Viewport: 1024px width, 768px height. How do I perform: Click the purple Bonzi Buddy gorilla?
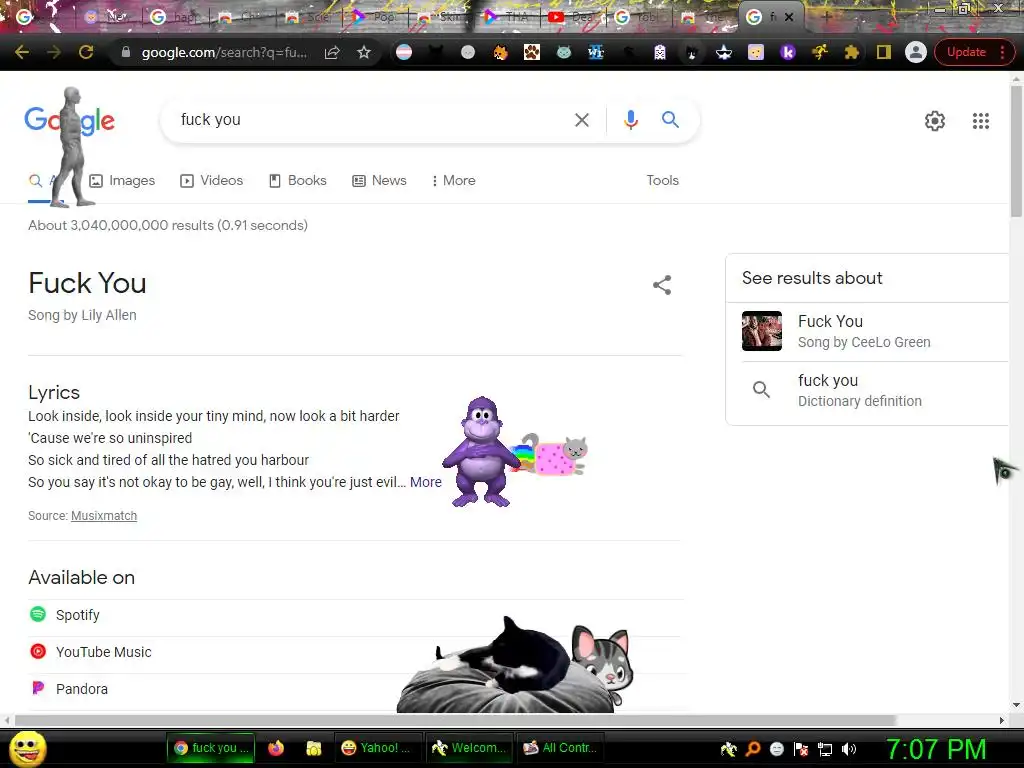point(481,451)
